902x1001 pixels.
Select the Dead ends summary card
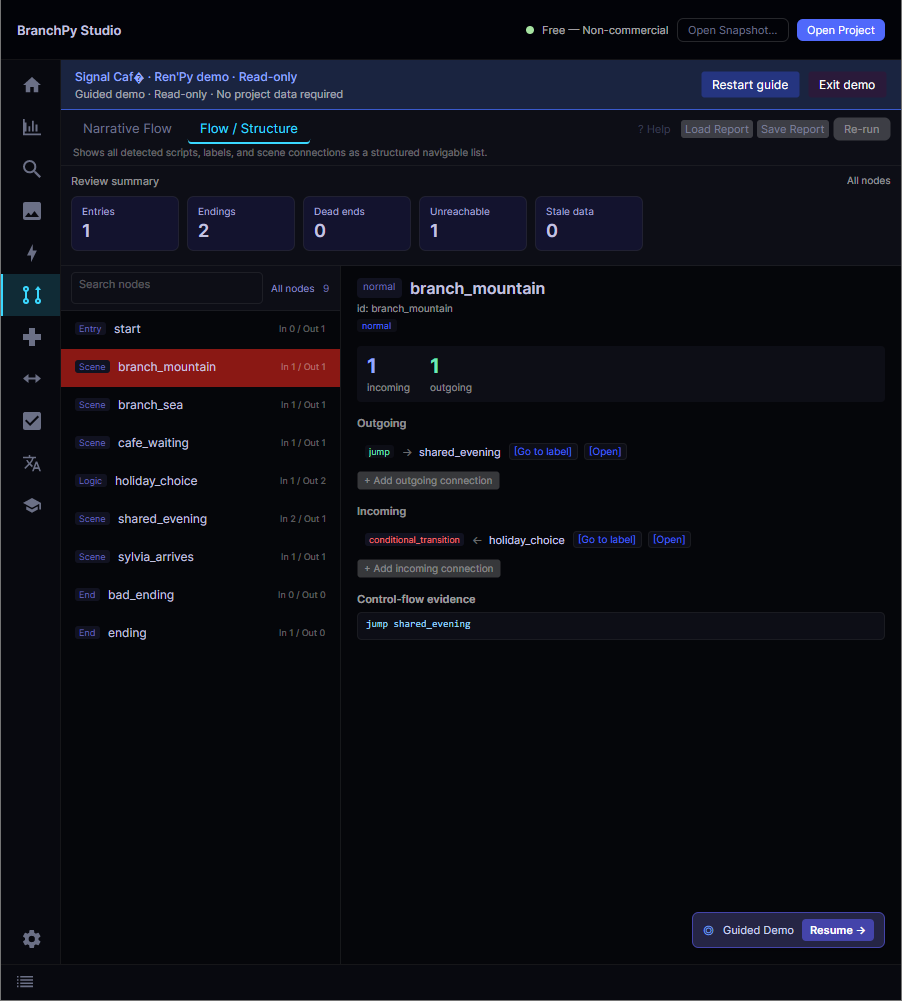pyautogui.click(x=357, y=223)
